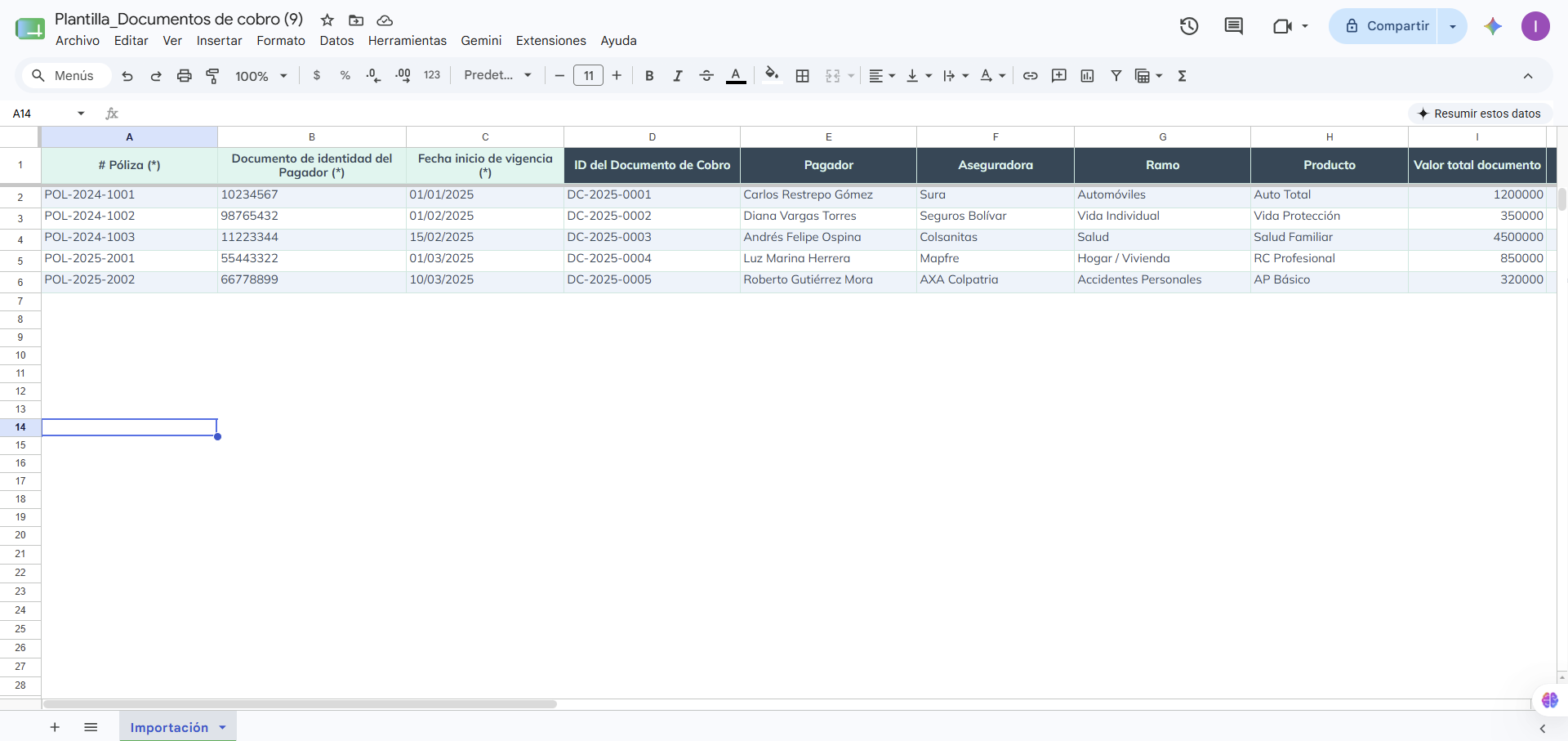Open the Datos menu
The height and width of the screenshot is (741, 1568).
336,41
